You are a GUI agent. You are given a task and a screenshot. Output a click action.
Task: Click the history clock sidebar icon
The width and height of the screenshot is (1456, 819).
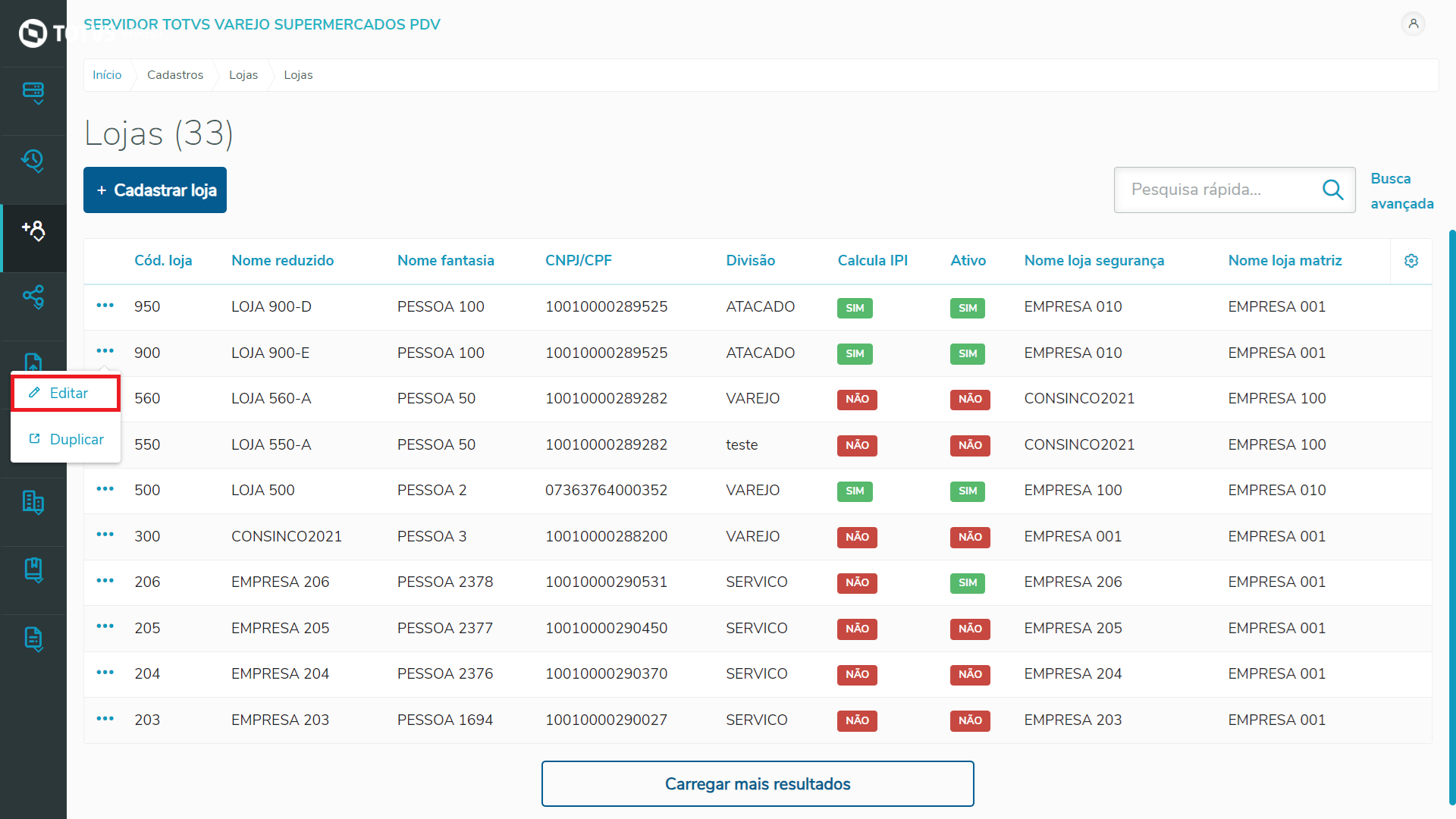(33, 161)
